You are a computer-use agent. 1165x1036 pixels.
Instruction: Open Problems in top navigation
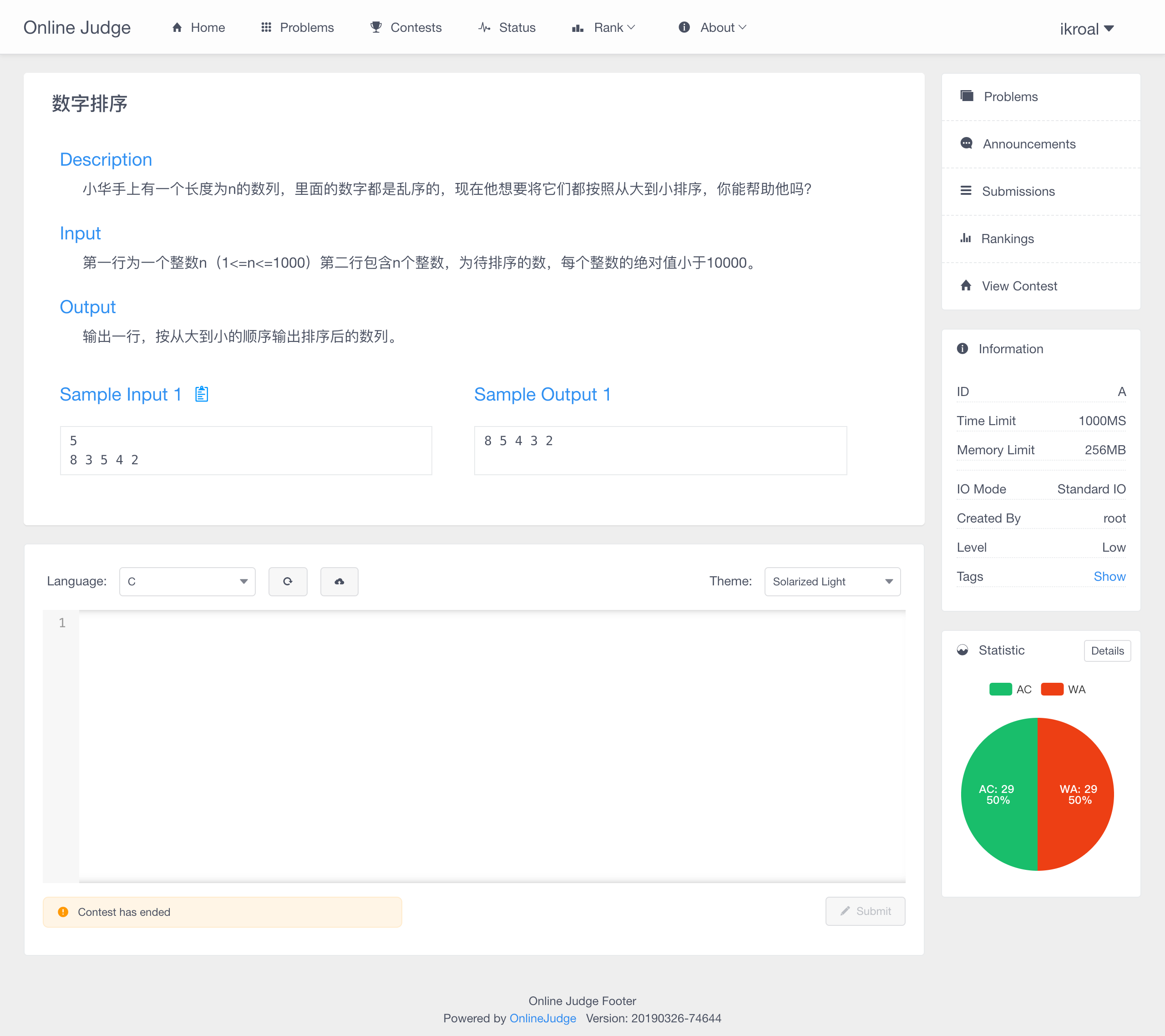[297, 27]
